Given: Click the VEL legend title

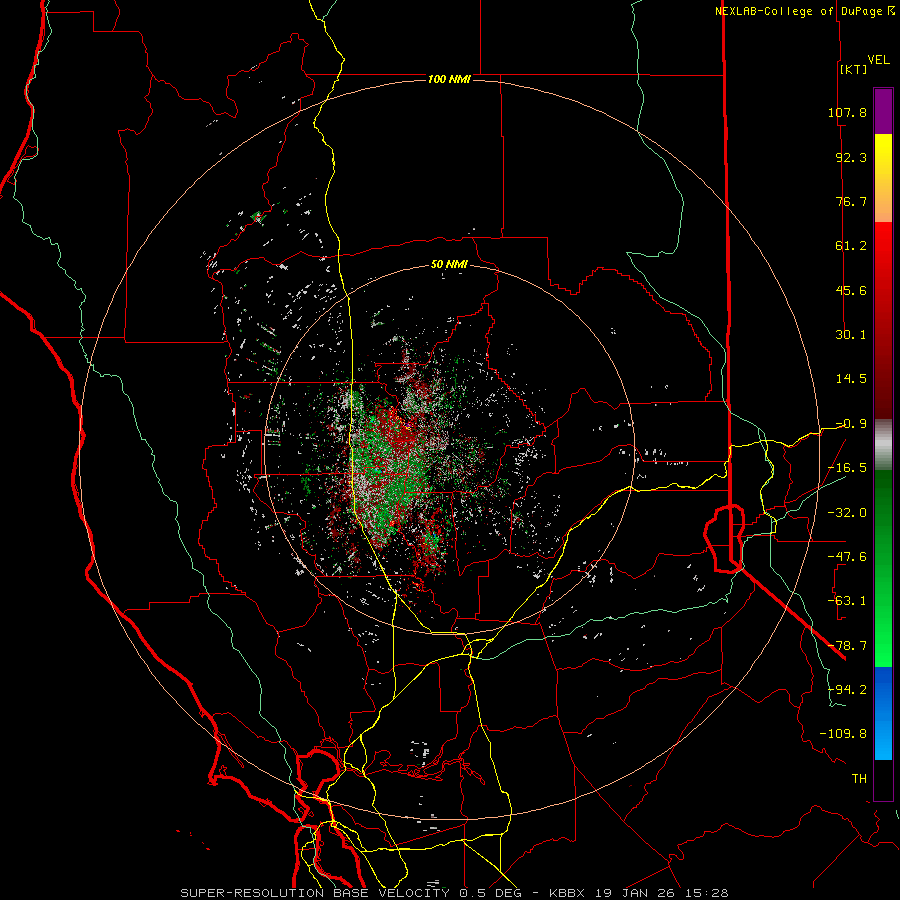Looking at the screenshot, I should [878, 60].
